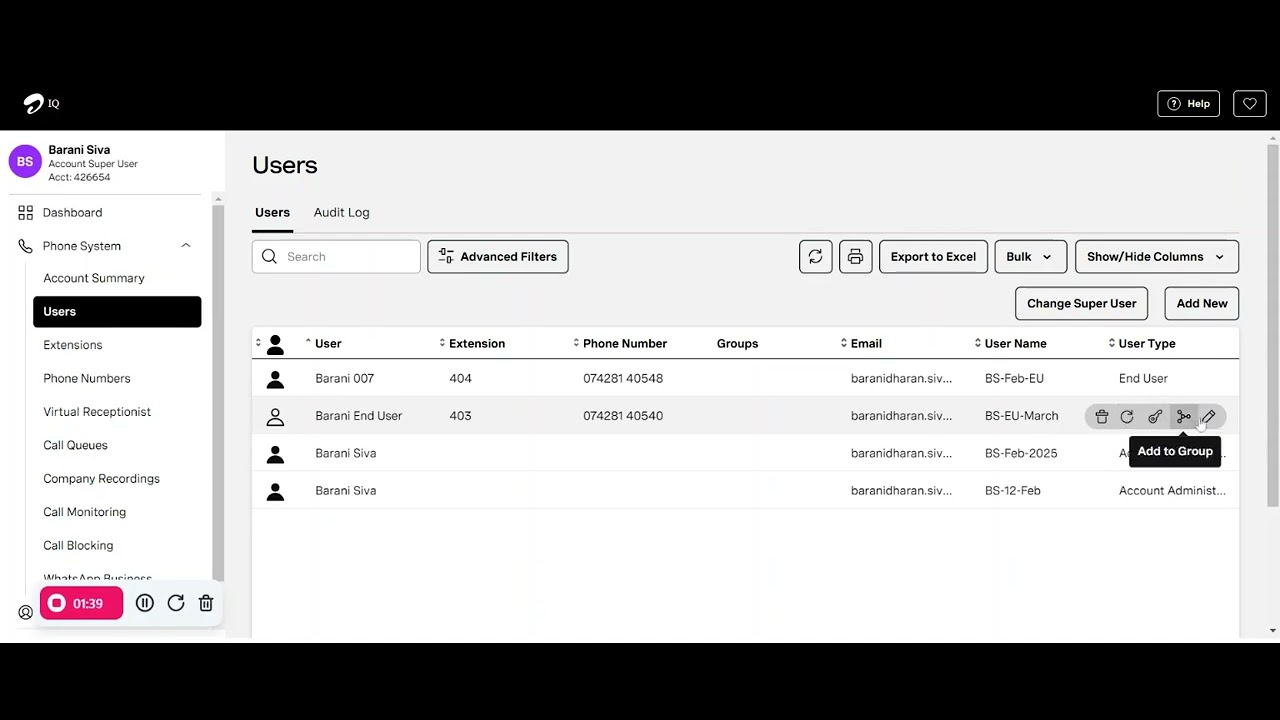
Task: Delete the Barani End User row
Action: (1102, 417)
